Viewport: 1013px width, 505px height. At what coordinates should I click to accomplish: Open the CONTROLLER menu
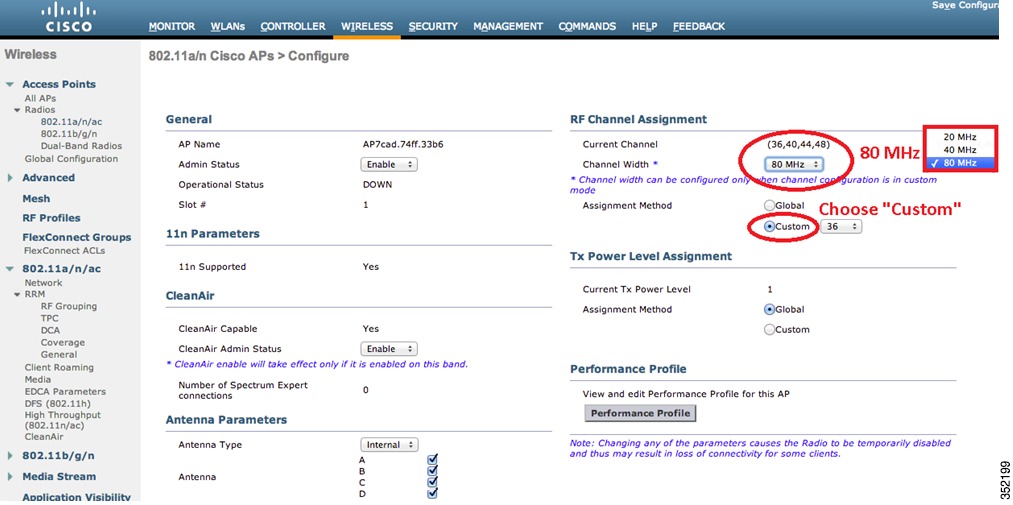[293, 26]
